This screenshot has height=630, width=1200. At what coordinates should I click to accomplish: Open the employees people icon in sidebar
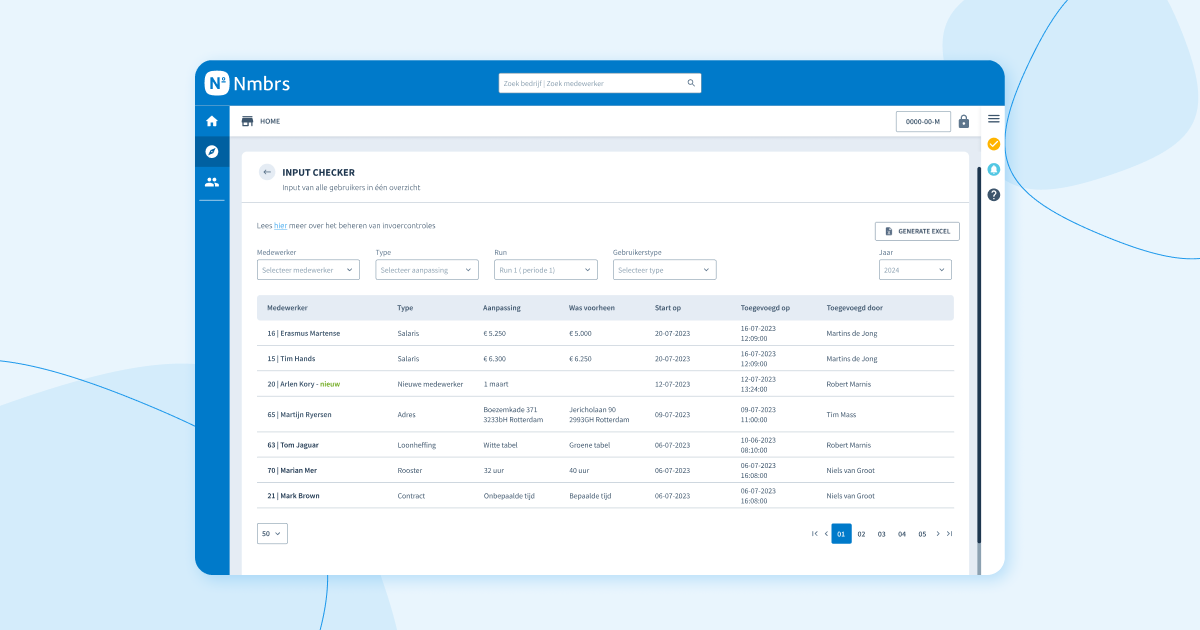[x=212, y=182]
